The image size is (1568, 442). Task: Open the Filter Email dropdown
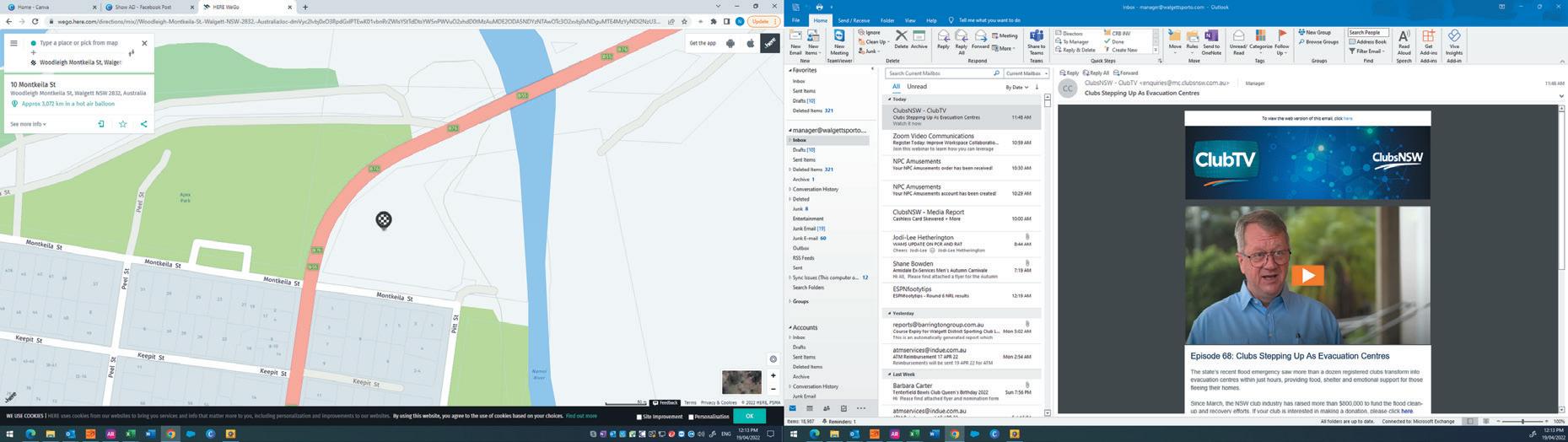[x=1367, y=51]
